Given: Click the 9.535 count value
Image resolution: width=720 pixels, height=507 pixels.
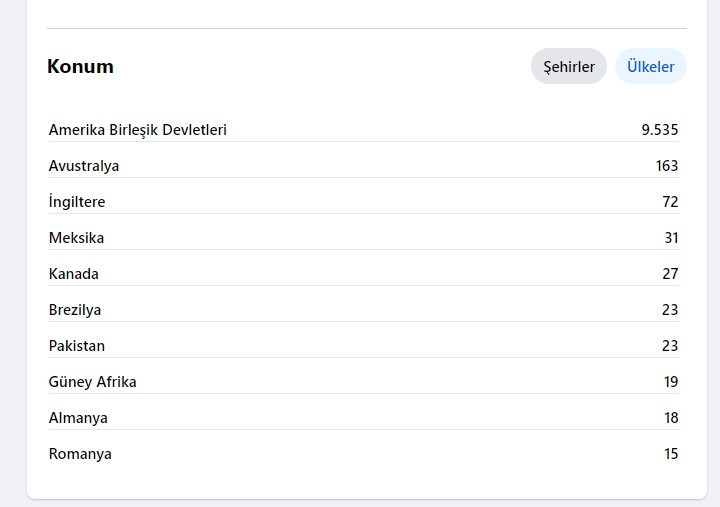Looking at the screenshot, I should coord(659,130).
